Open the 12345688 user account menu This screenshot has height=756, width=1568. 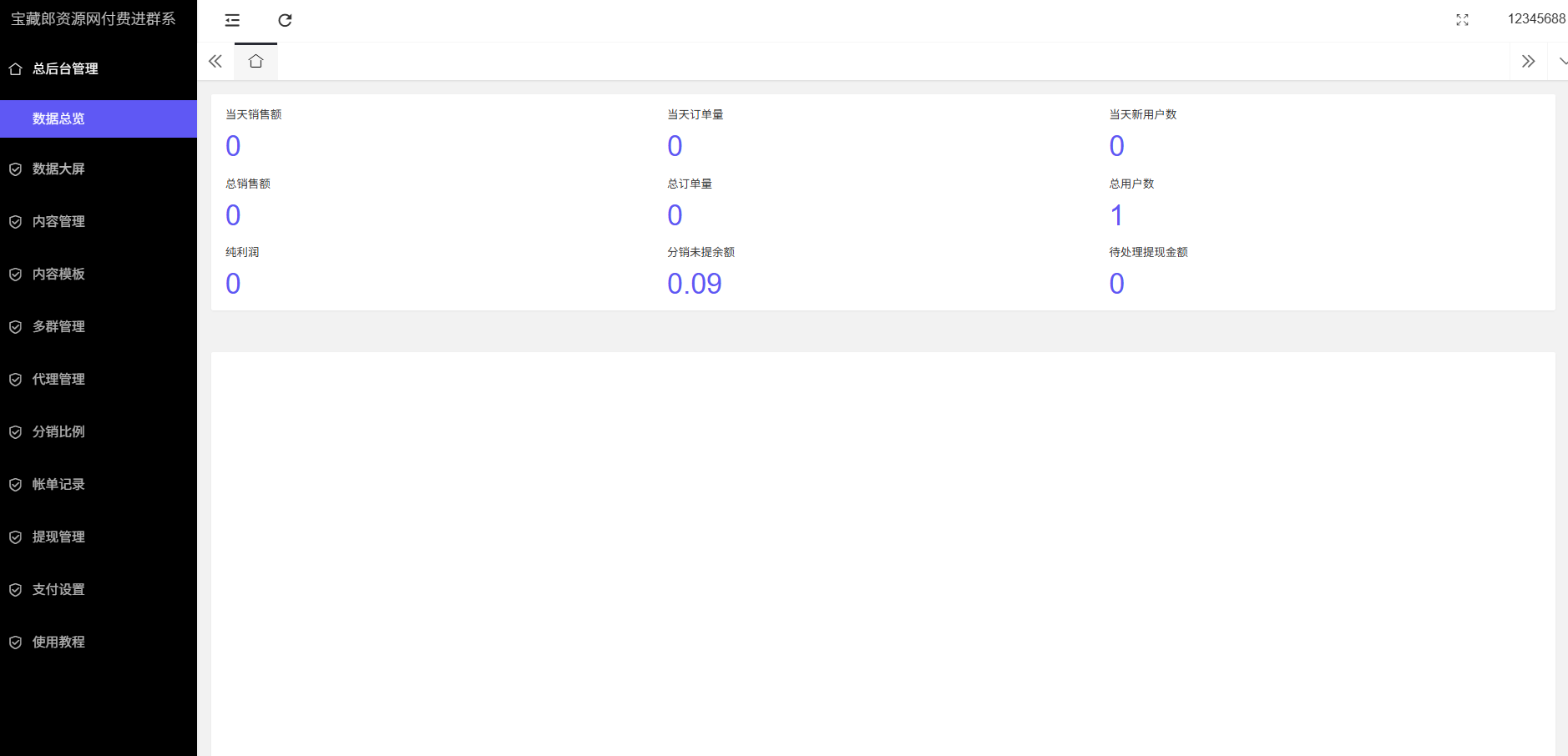1535,19
